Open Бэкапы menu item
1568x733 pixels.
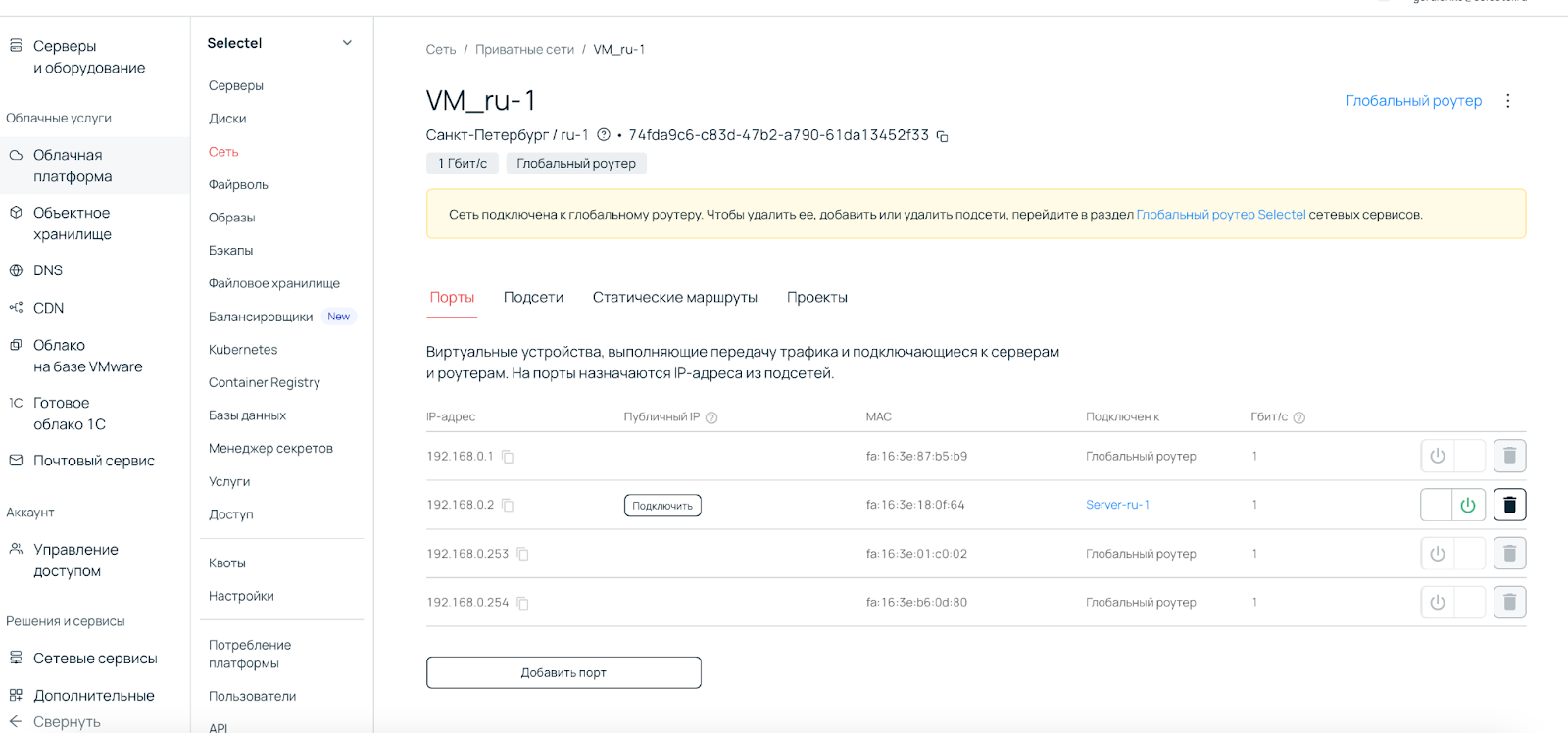(230, 250)
